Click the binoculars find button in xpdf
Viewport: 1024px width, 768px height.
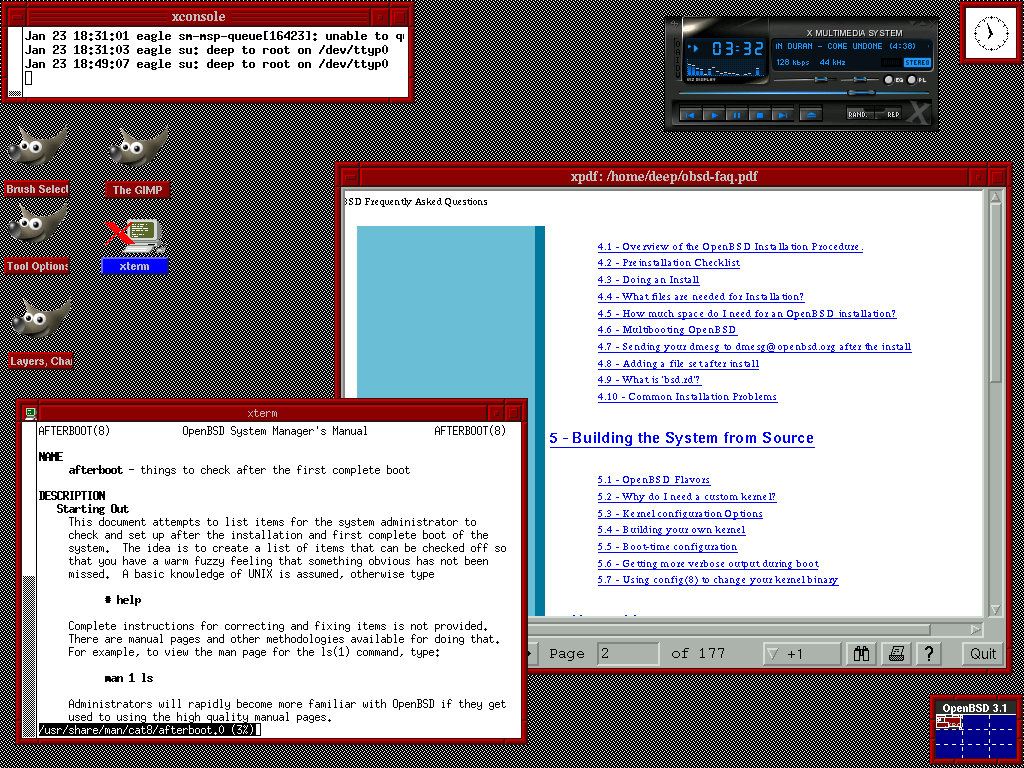click(862, 653)
